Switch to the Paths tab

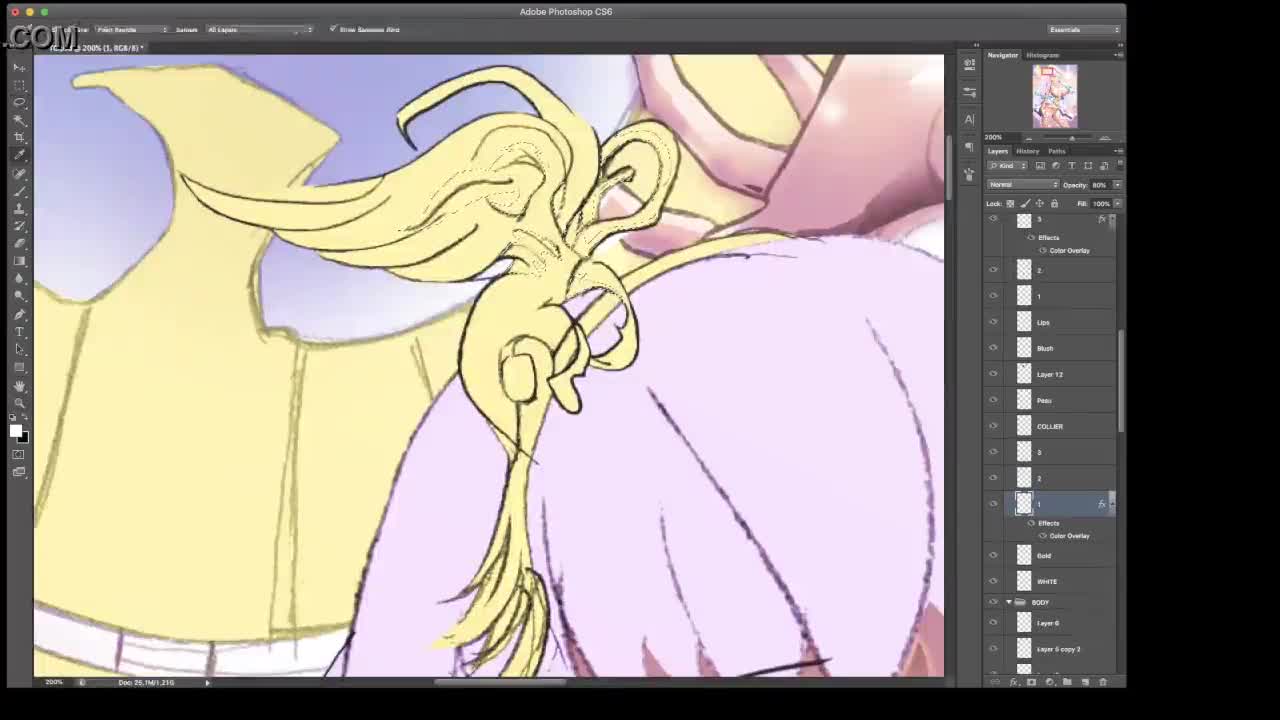point(1056,151)
